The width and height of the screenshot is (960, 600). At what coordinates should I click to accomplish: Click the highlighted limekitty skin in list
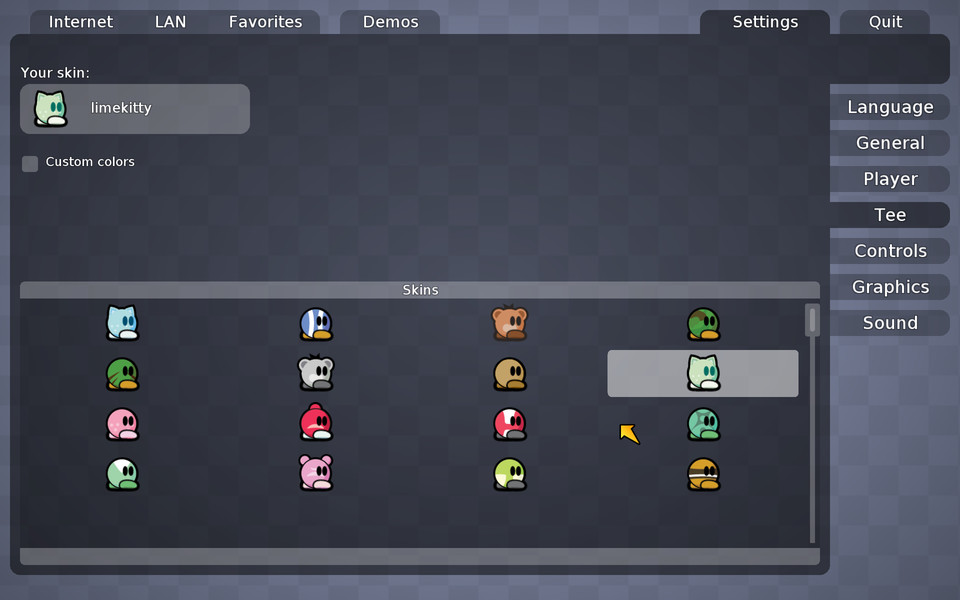(703, 373)
